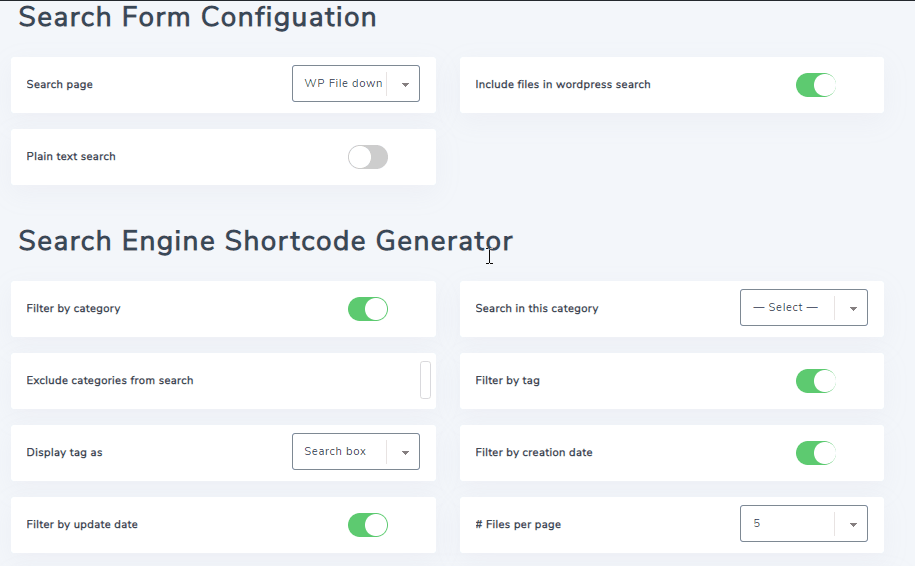
Task: Click the Filter by category label
Action: tap(73, 309)
